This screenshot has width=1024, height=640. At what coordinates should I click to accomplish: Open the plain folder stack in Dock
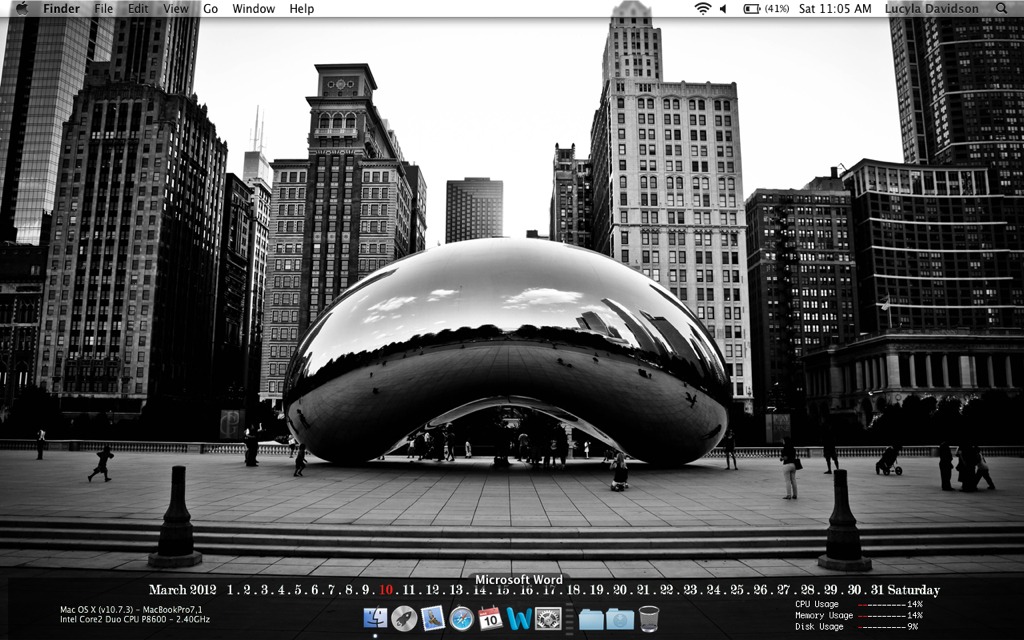pos(591,618)
